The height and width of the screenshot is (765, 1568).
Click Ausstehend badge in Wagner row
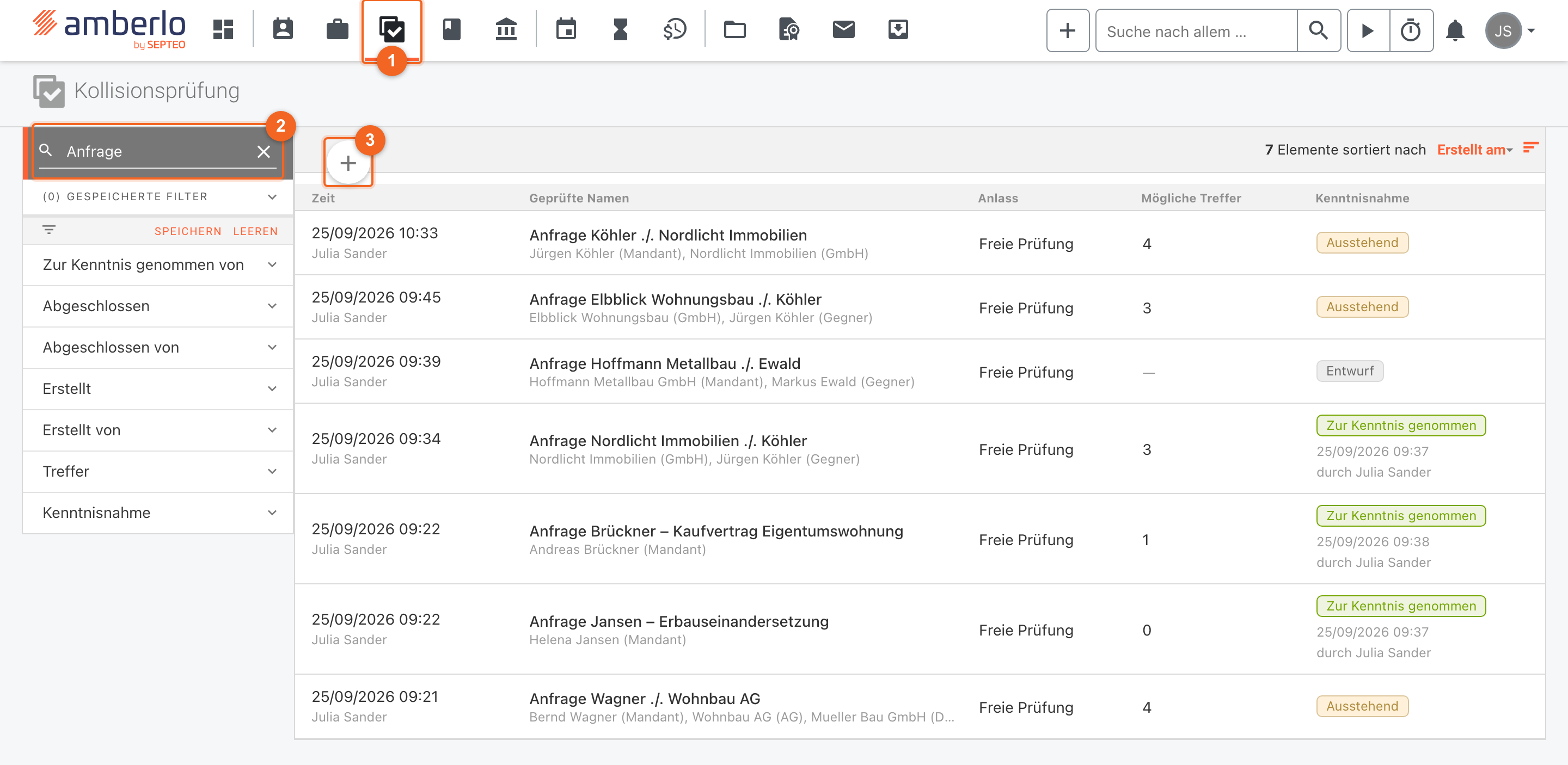1362,706
